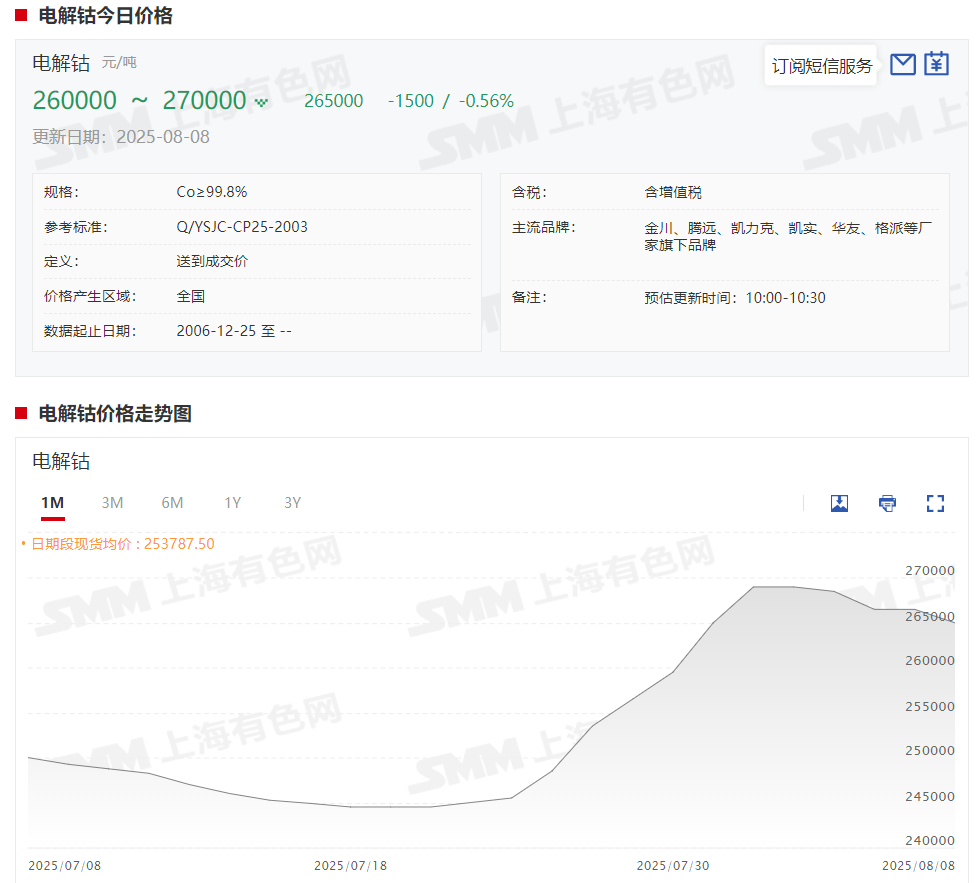Image resolution: width=979 pixels, height=883 pixels.
Task: Click the price range 260000 ~ 270000
Action: [x=139, y=101]
